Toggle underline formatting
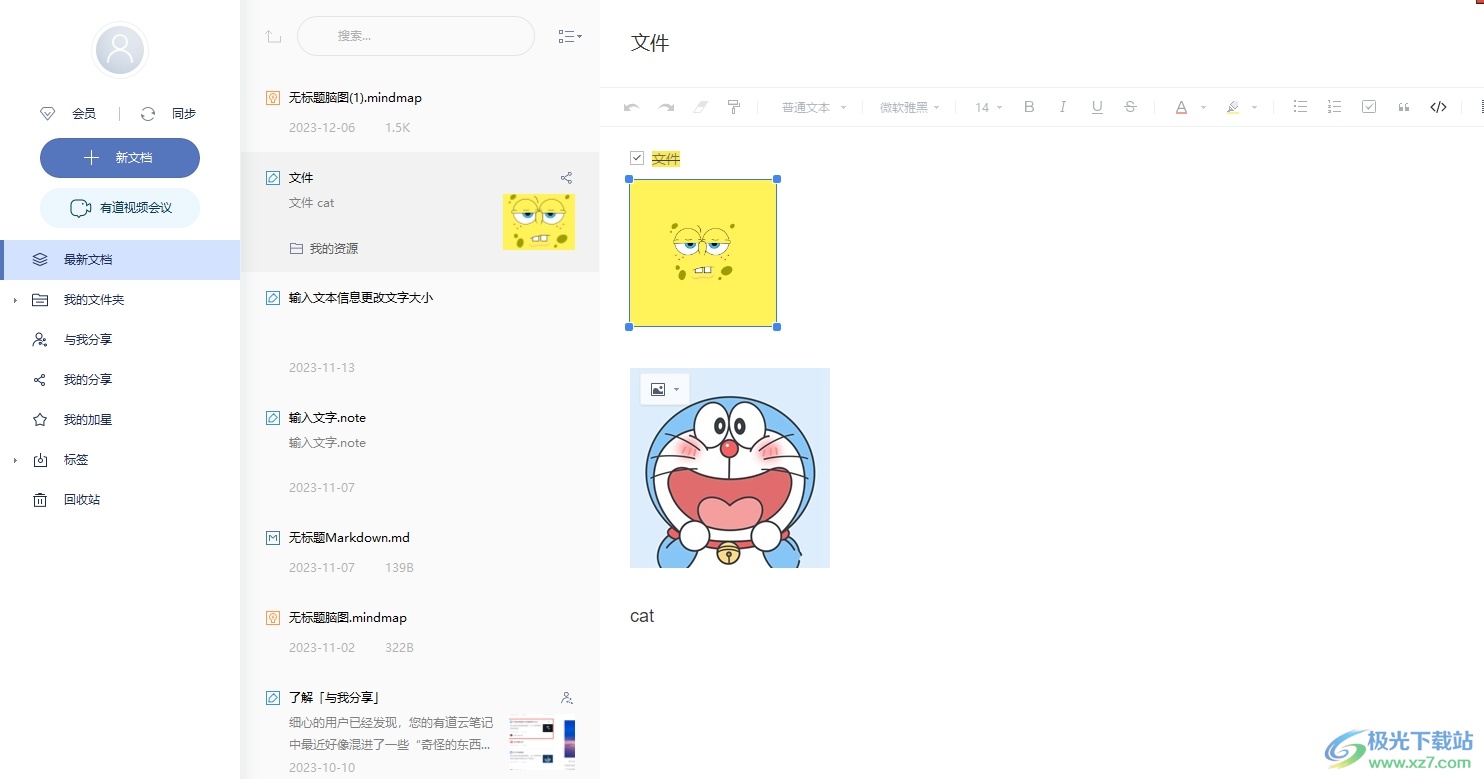This screenshot has width=1484, height=779. click(1097, 107)
